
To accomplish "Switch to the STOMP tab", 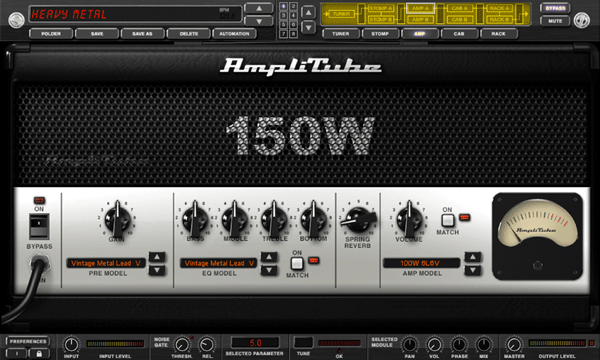I will [380, 34].
